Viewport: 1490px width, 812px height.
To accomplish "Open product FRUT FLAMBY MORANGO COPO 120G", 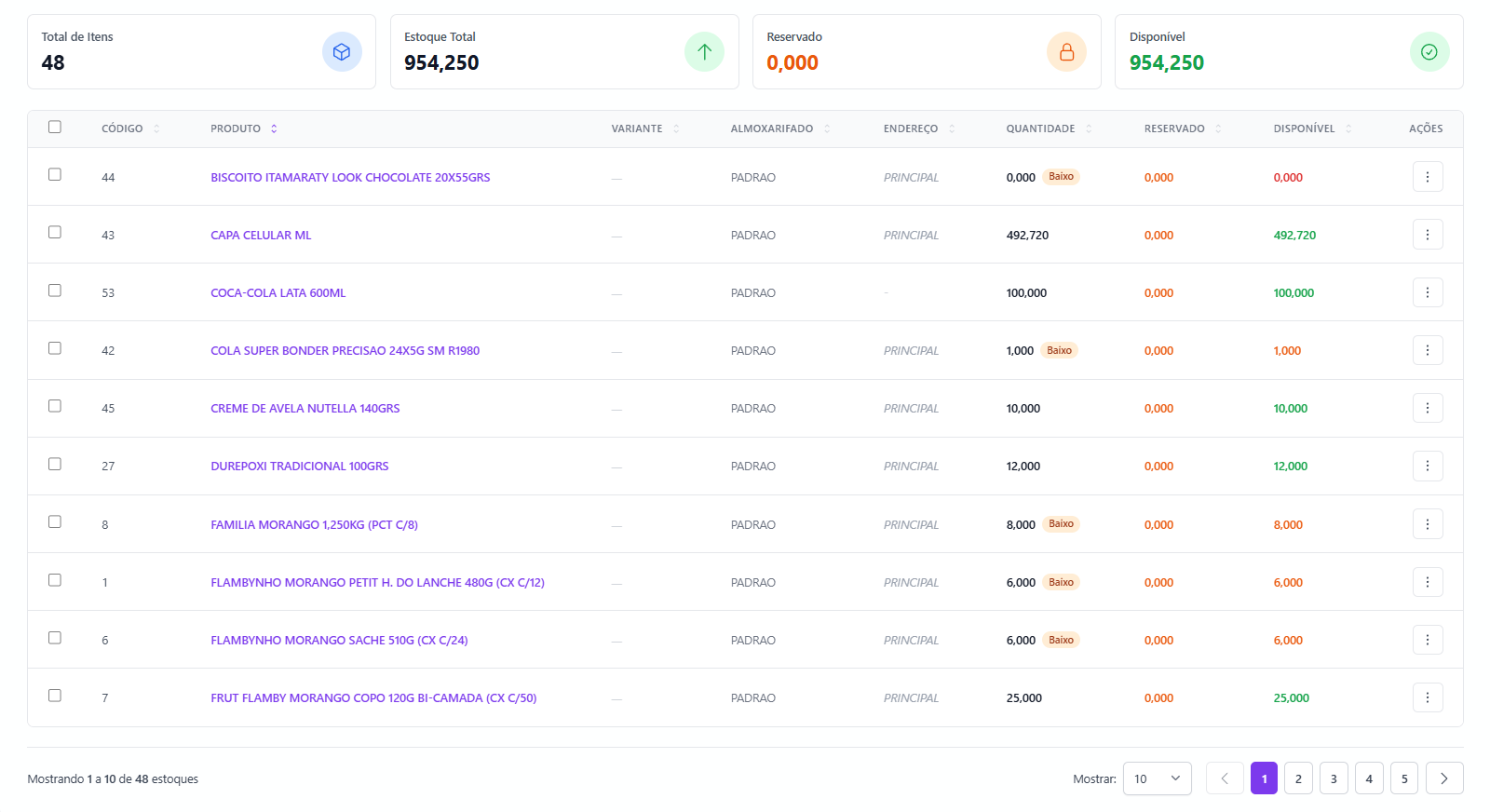I will pos(373,697).
